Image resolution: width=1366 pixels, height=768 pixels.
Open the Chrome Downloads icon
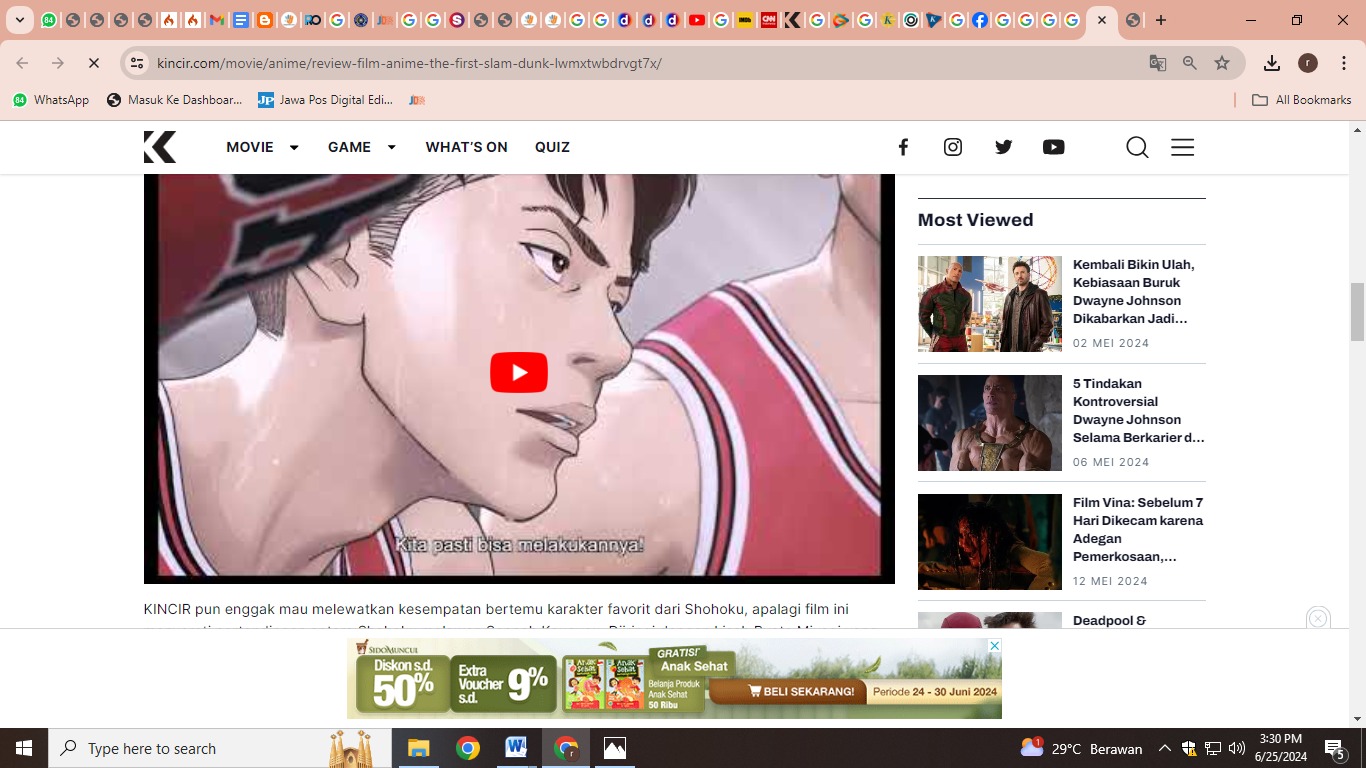1272,63
